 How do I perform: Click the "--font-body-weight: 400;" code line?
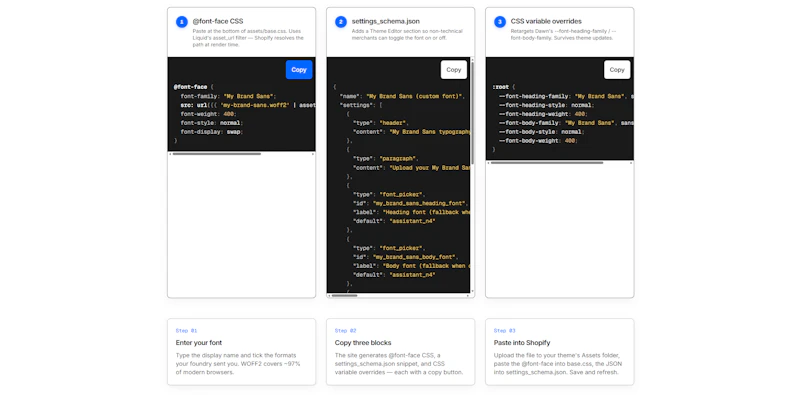538,140
